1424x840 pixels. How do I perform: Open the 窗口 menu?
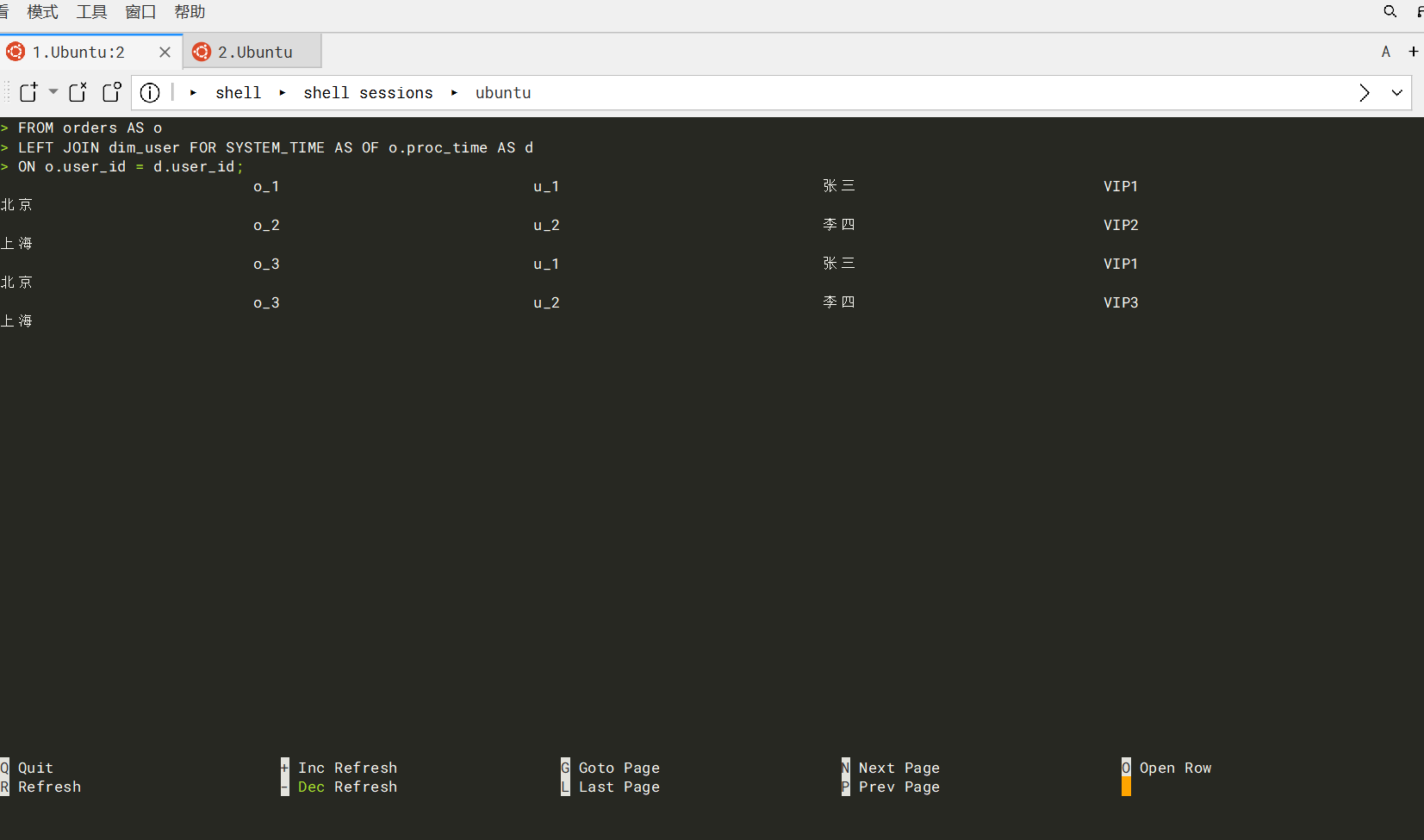[x=140, y=12]
